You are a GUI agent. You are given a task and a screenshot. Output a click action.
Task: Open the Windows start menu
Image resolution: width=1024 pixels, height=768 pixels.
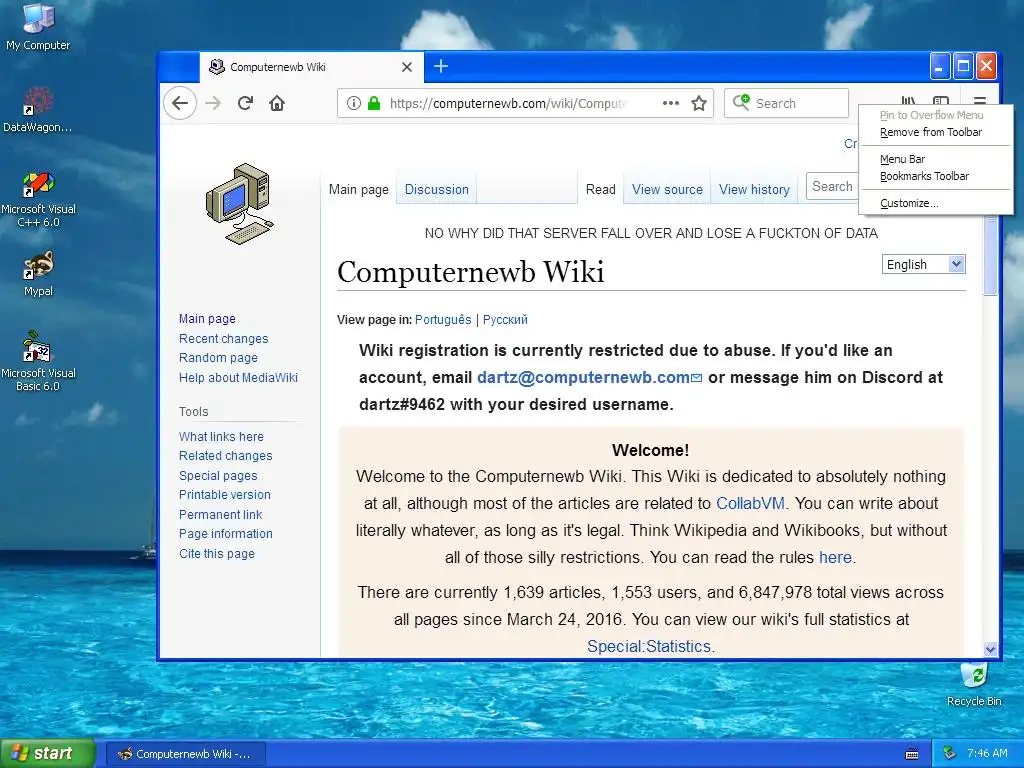pos(48,753)
